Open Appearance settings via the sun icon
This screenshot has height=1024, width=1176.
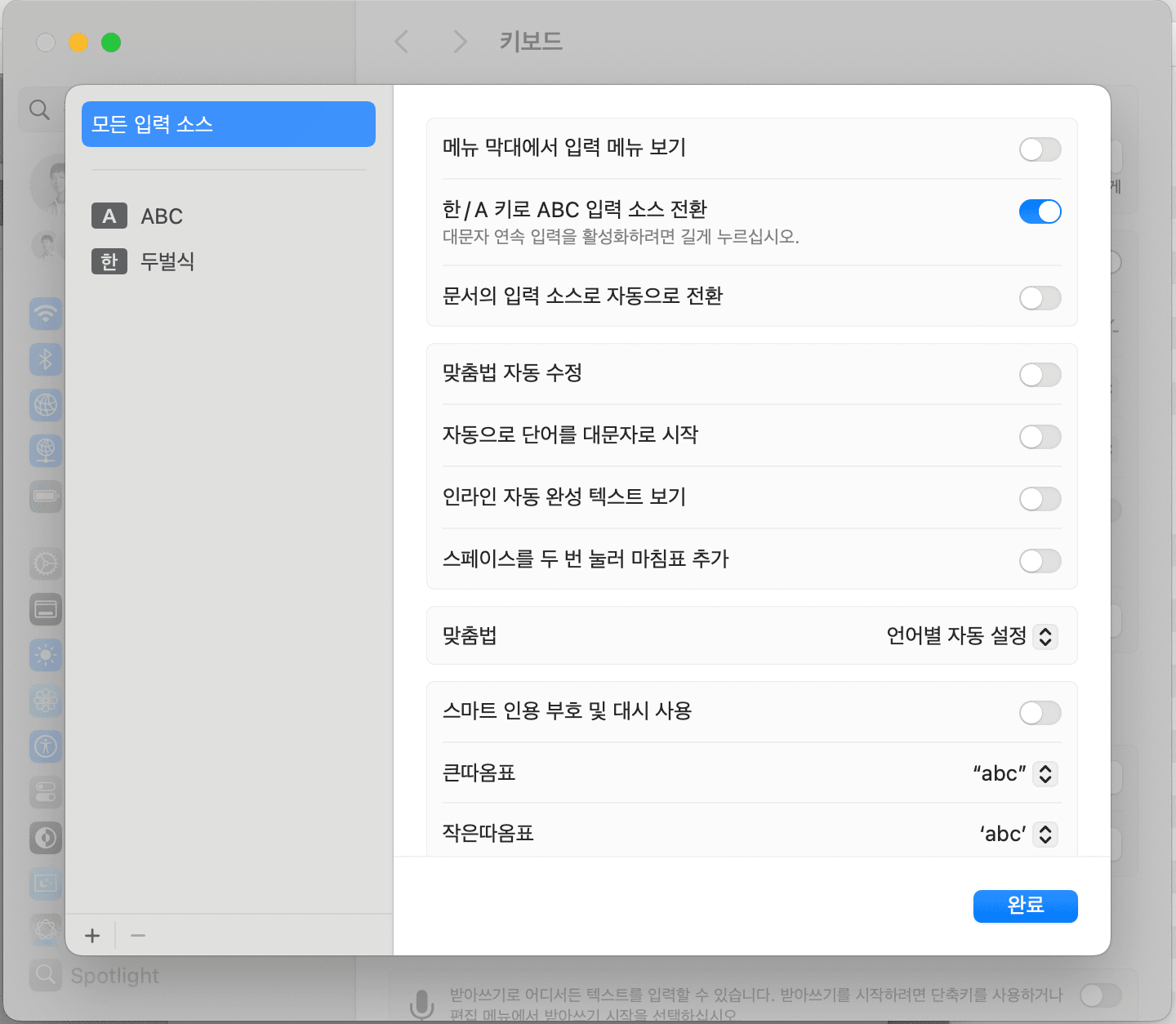pos(46,655)
